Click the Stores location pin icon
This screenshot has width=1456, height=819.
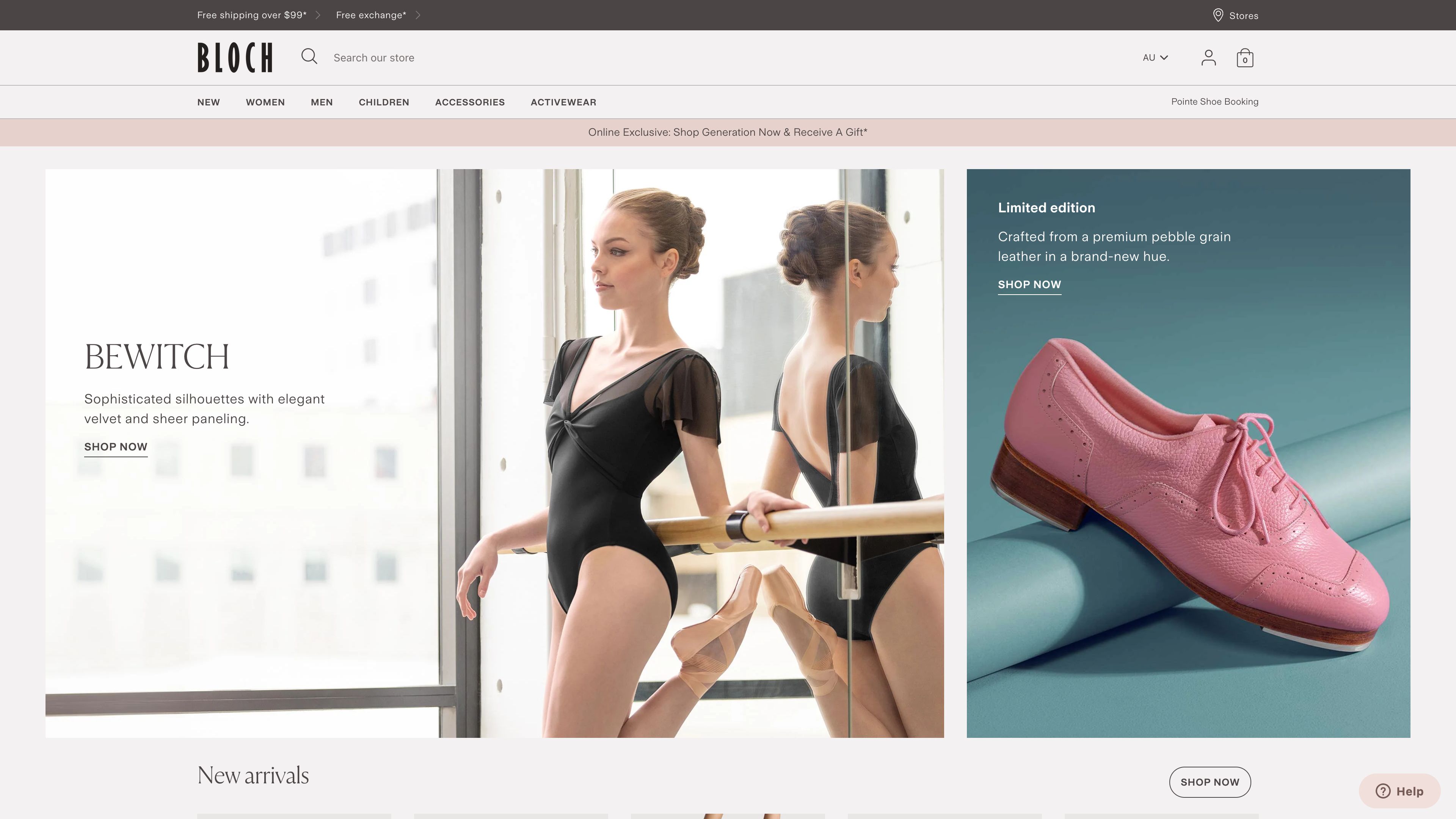(1218, 15)
